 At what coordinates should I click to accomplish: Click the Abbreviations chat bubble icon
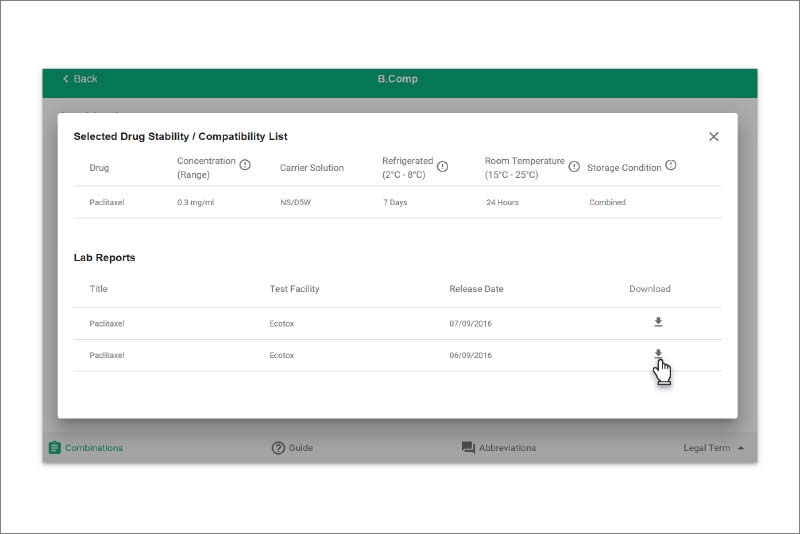coord(468,448)
